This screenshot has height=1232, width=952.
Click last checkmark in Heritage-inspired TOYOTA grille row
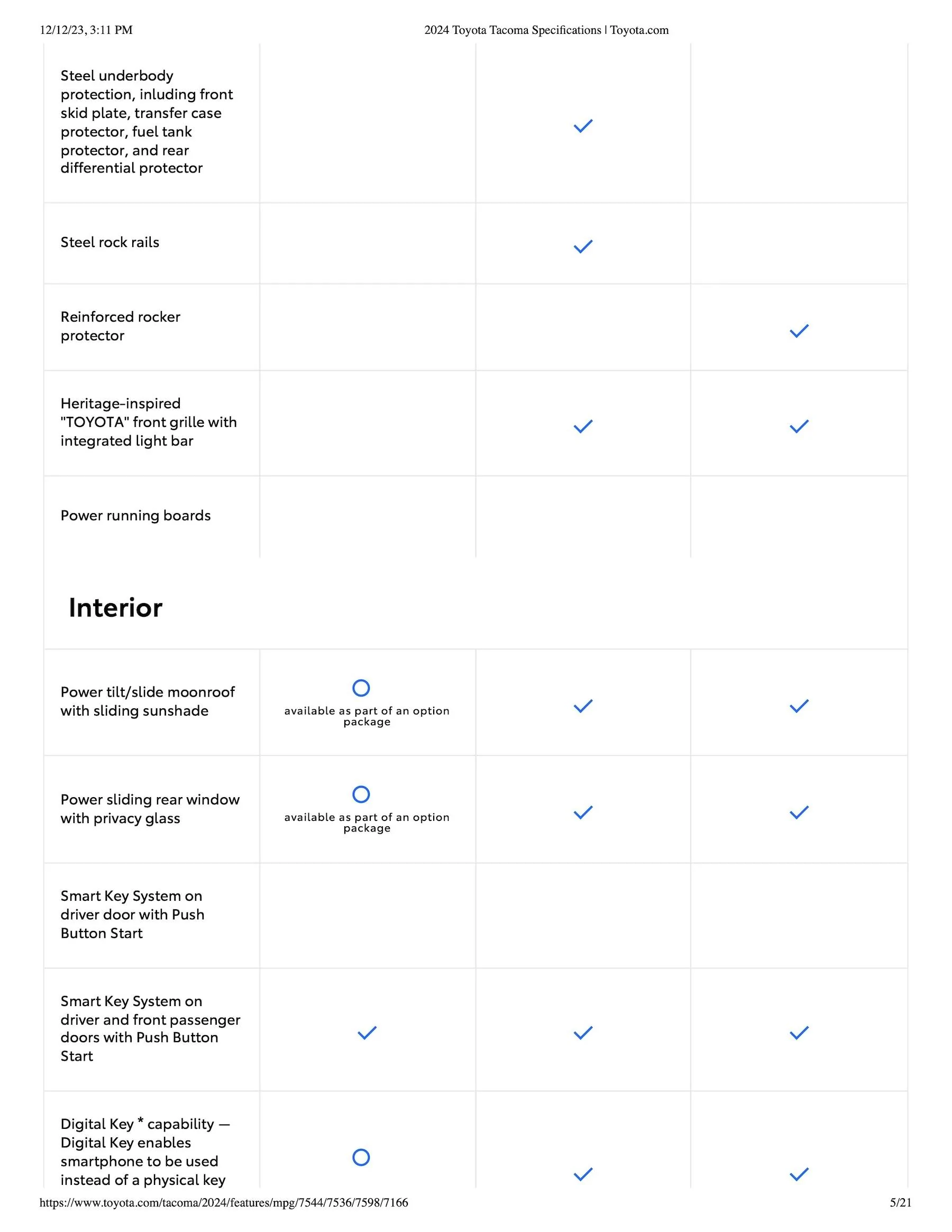799,426
